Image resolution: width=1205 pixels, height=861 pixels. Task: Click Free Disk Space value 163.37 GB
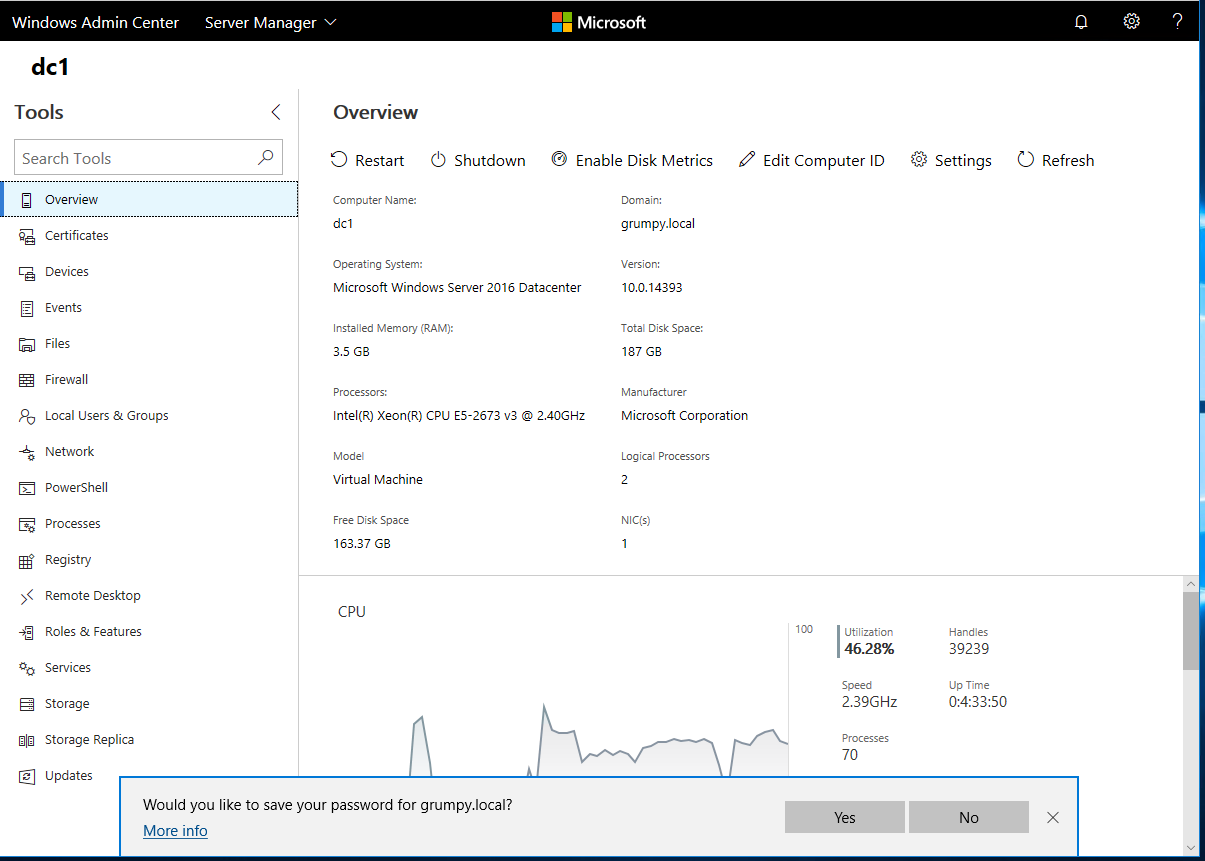tap(362, 544)
